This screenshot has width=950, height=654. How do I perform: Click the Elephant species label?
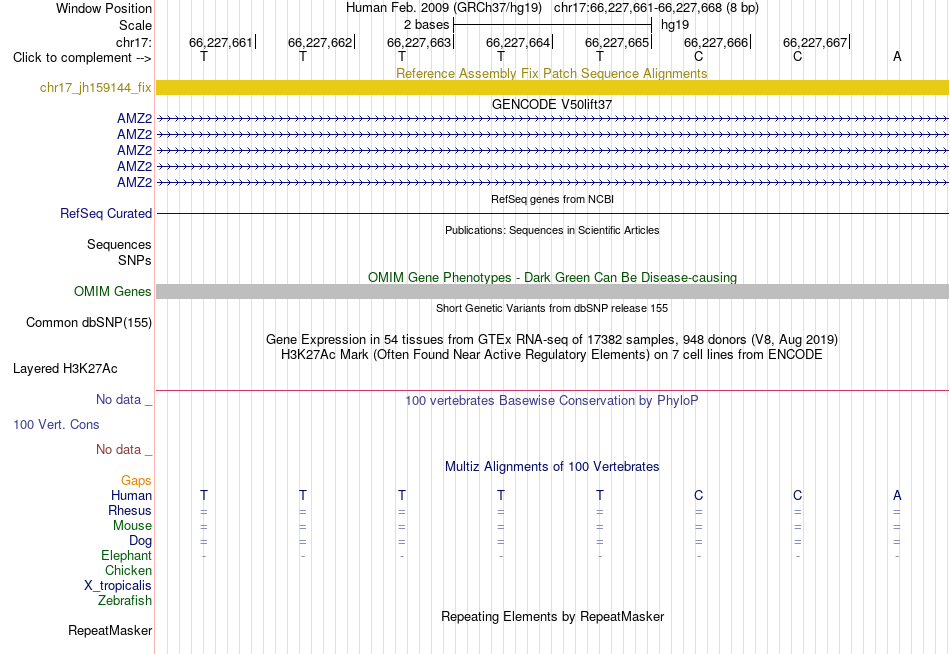tap(127, 555)
